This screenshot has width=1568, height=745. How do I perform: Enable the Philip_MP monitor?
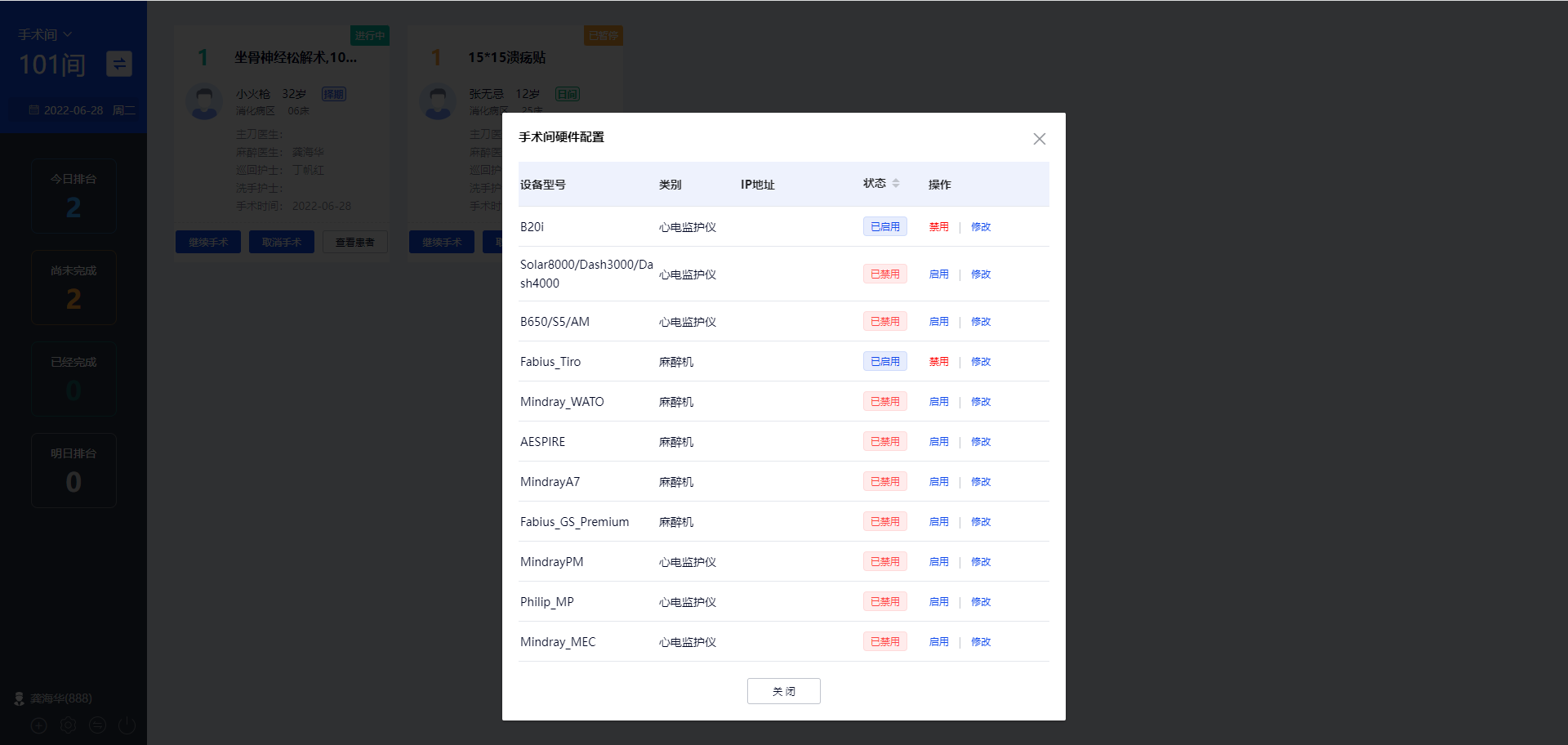(938, 602)
